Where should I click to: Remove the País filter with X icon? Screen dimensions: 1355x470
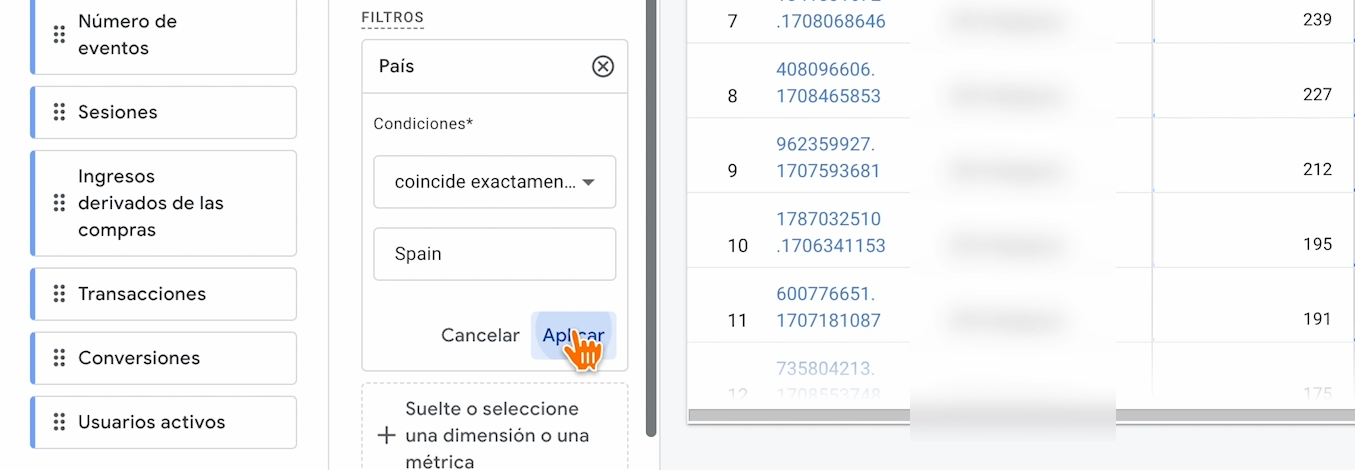(x=602, y=66)
